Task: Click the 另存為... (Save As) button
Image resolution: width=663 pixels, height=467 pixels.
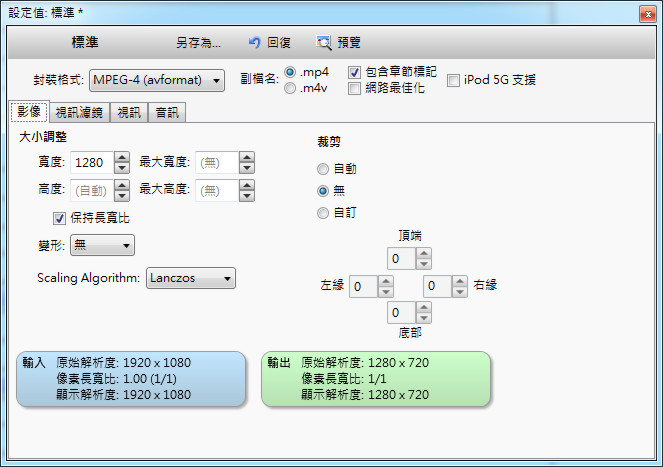Action: pos(198,43)
